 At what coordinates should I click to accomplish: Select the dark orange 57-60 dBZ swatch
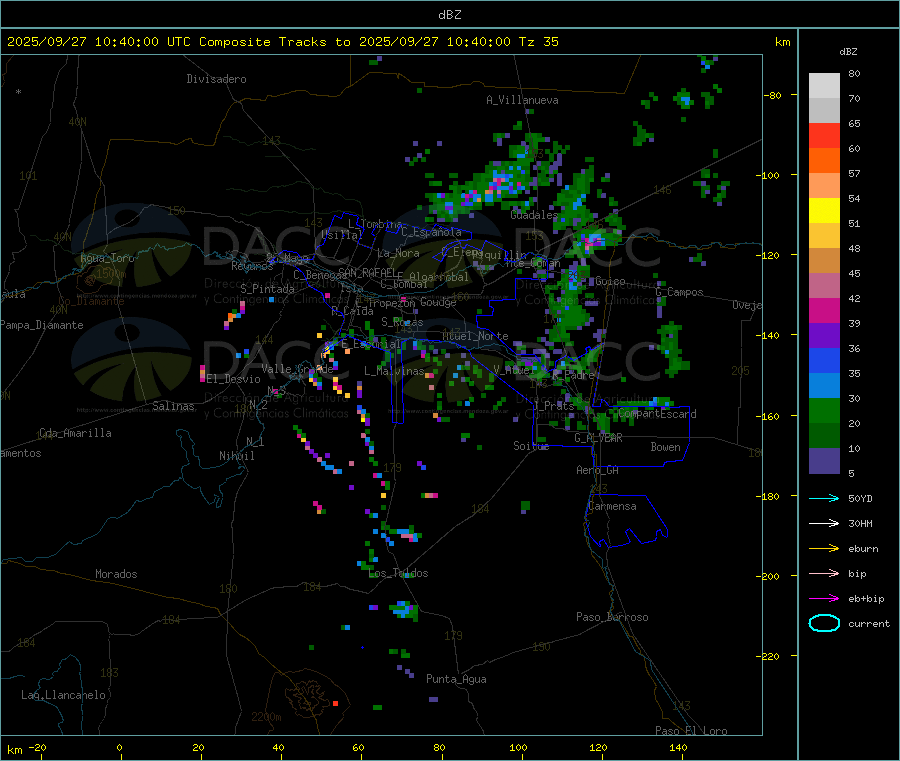pyautogui.click(x=824, y=161)
